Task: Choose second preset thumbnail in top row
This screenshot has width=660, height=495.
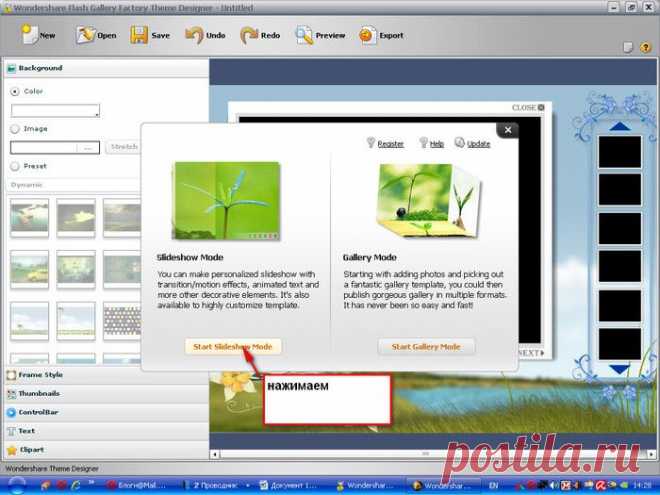Action: pos(76,218)
